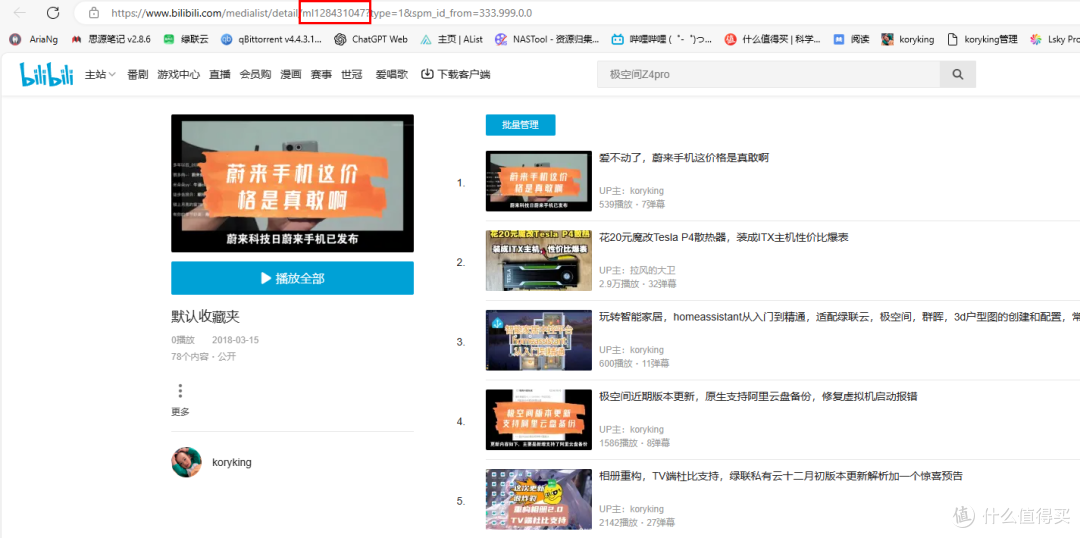1080x538 pixels.
Task: Reload the page with refresh icon
Action: [x=53, y=12]
